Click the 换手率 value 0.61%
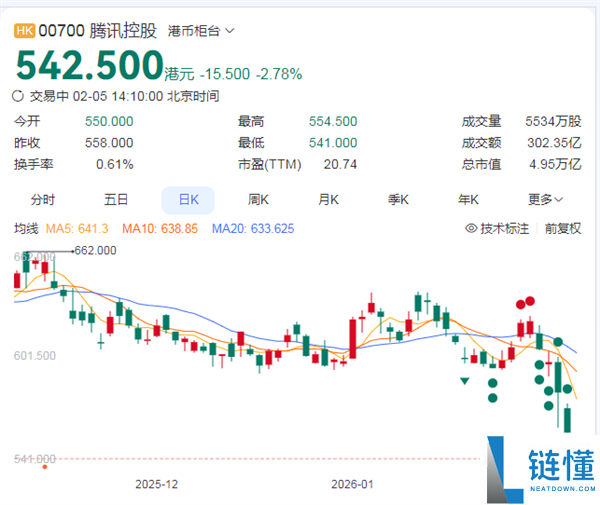The width and height of the screenshot is (600, 505). point(115,165)
